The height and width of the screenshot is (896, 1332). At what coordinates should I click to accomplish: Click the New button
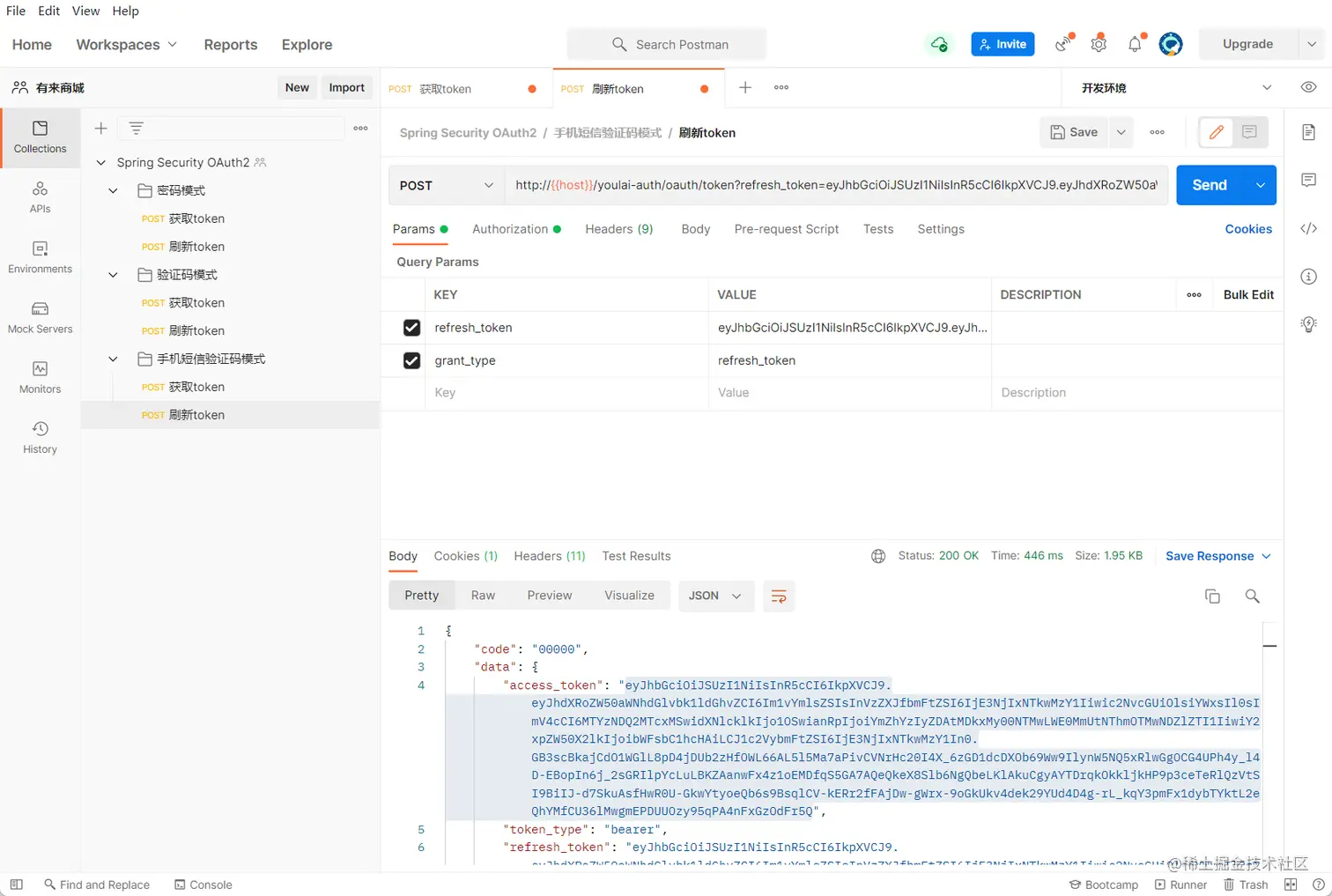pos(297,87)
